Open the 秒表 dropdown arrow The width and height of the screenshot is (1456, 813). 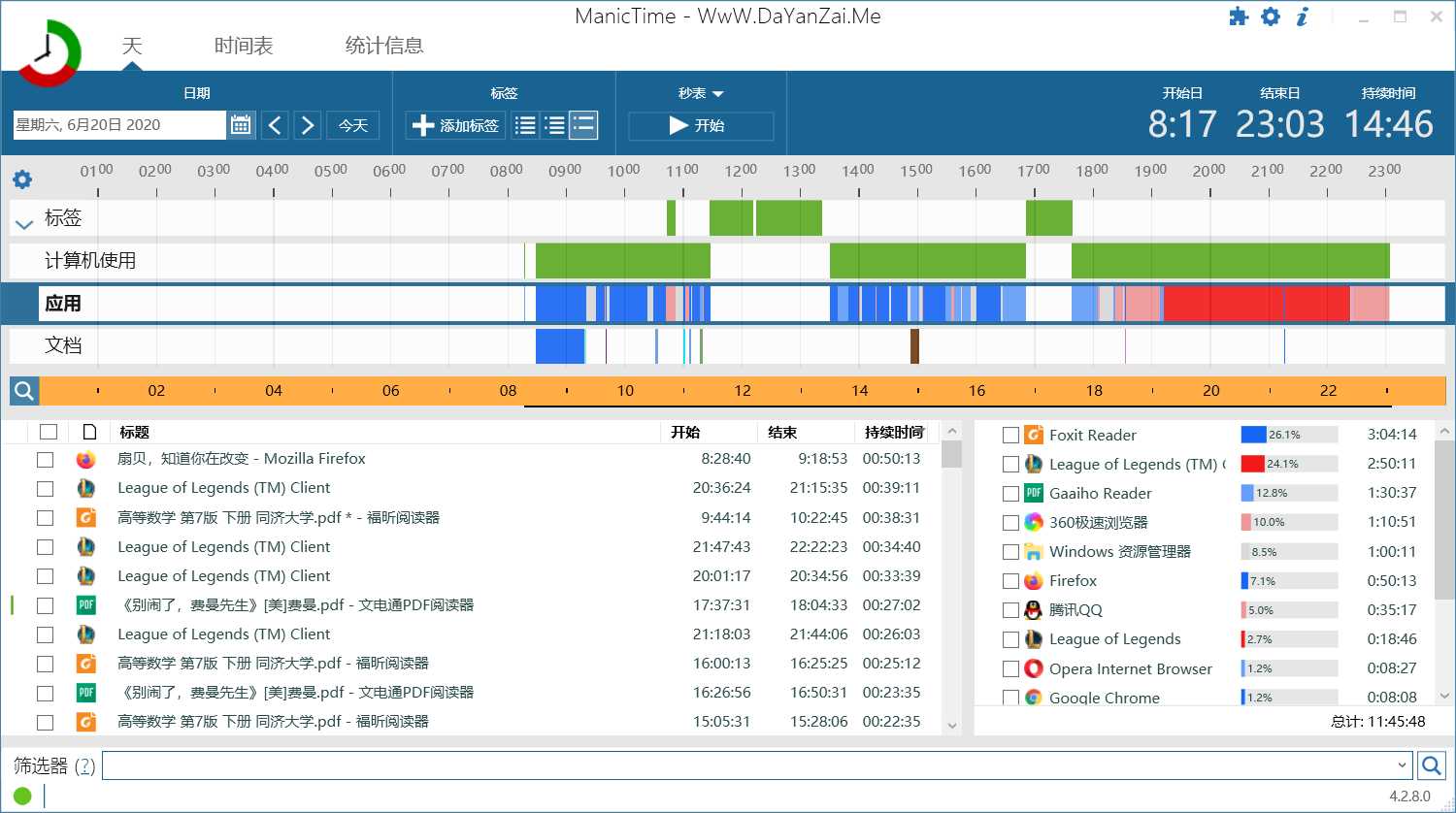[x=718, y=94]
